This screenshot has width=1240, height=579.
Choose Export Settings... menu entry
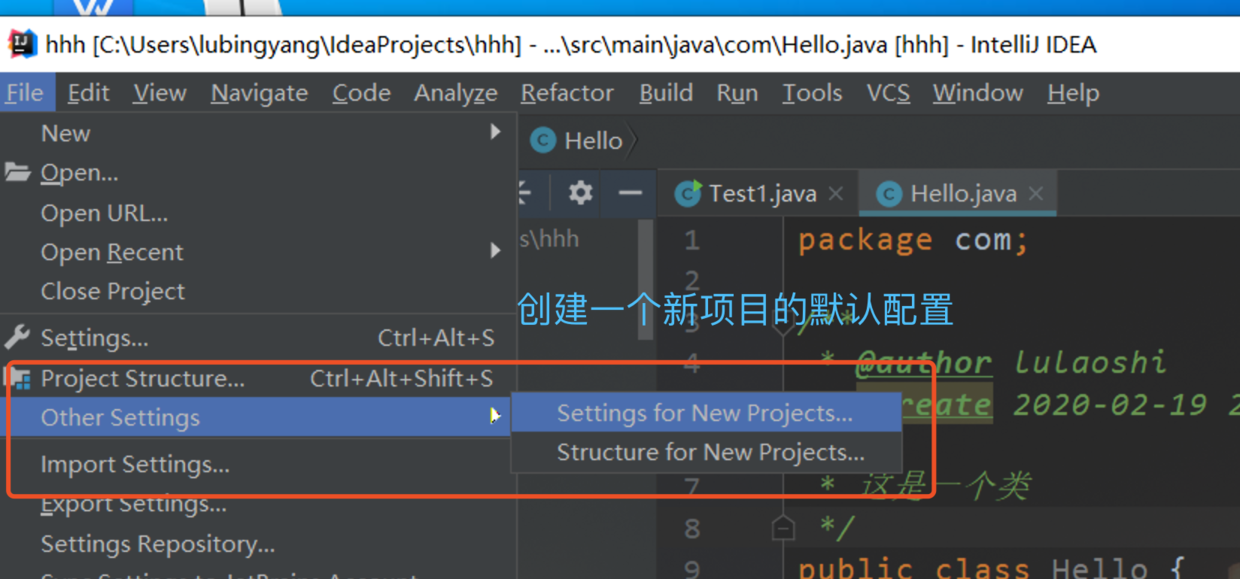click(x=258, y=504)
